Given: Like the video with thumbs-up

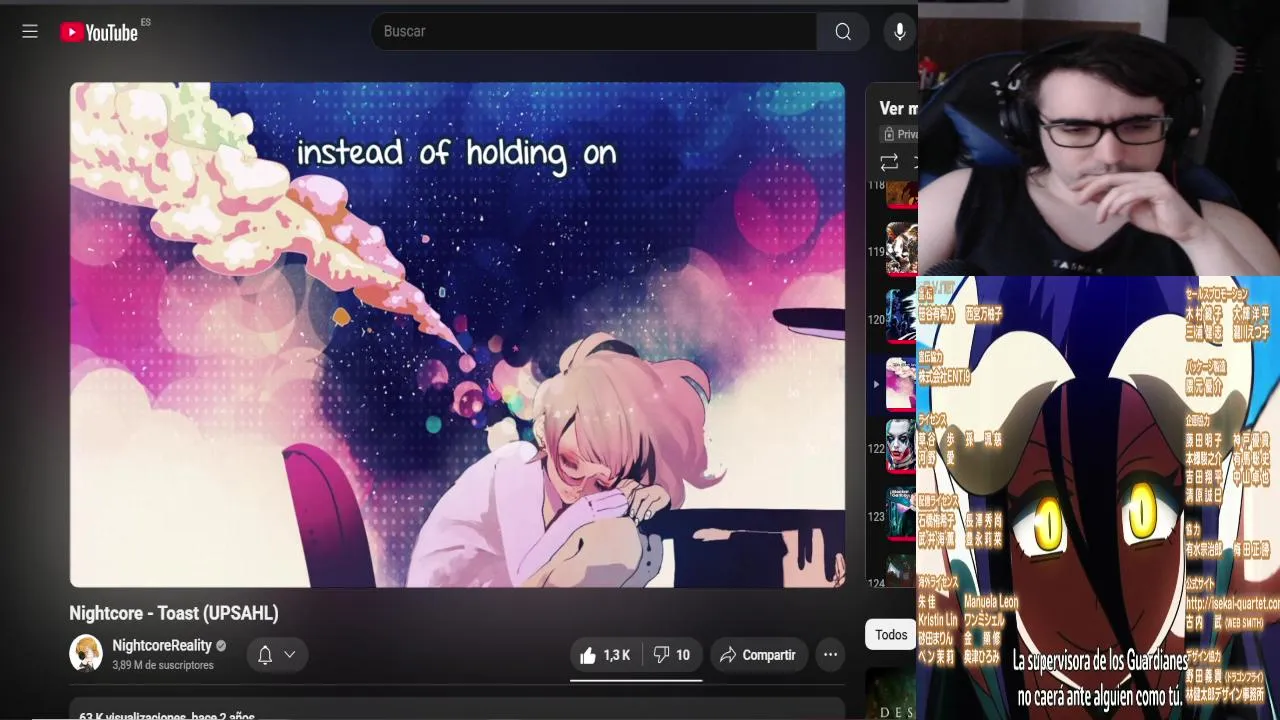Looking at the screenshot, I should pyautogui.click(x=605, y=655).
